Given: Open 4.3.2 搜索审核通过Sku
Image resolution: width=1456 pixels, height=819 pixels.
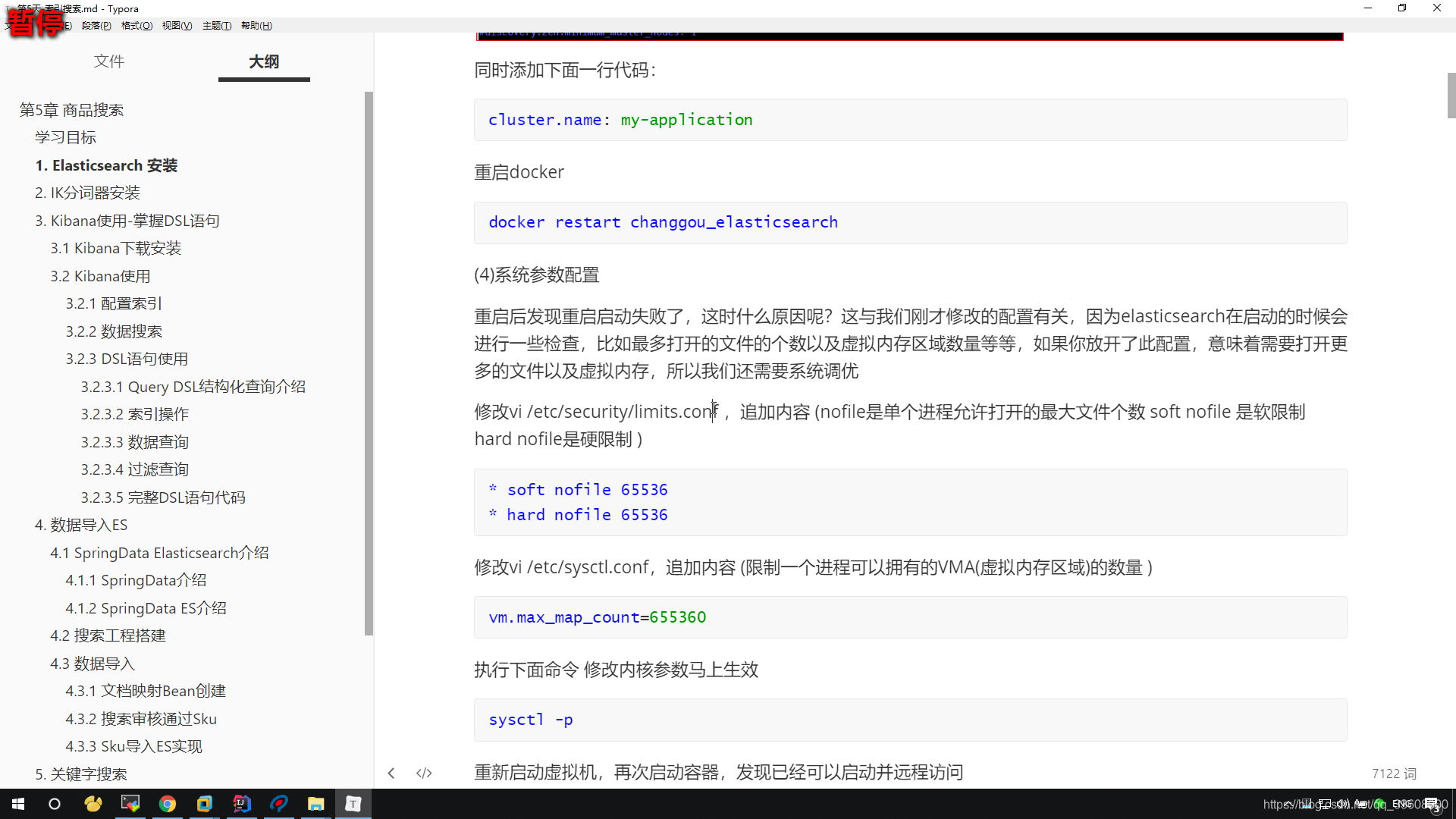Looking at the screenshot, I should tap(141, 719).
